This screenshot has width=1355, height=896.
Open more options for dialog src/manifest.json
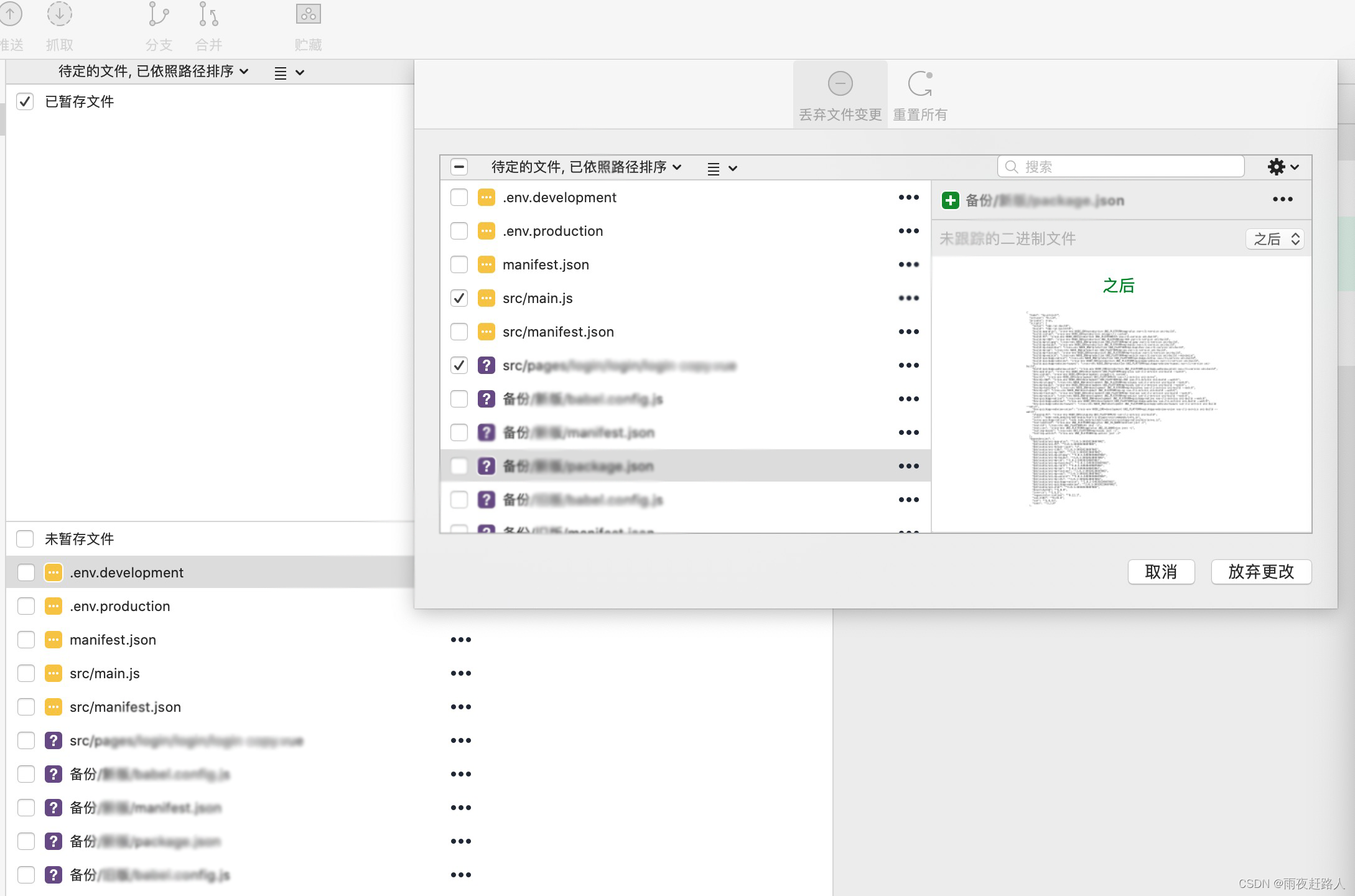(x=908, y=332)
